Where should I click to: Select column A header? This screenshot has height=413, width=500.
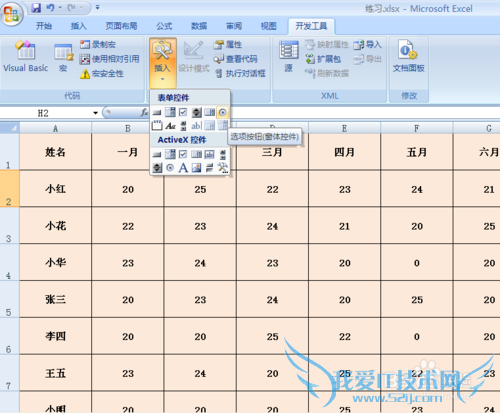coord(55,128)
